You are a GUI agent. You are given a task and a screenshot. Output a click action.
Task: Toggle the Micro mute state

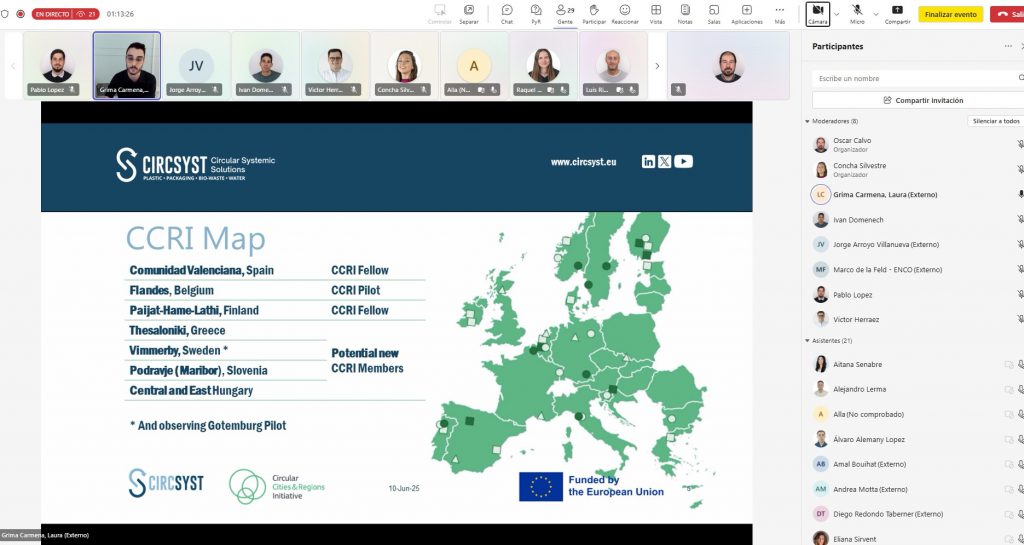[857, 14]
